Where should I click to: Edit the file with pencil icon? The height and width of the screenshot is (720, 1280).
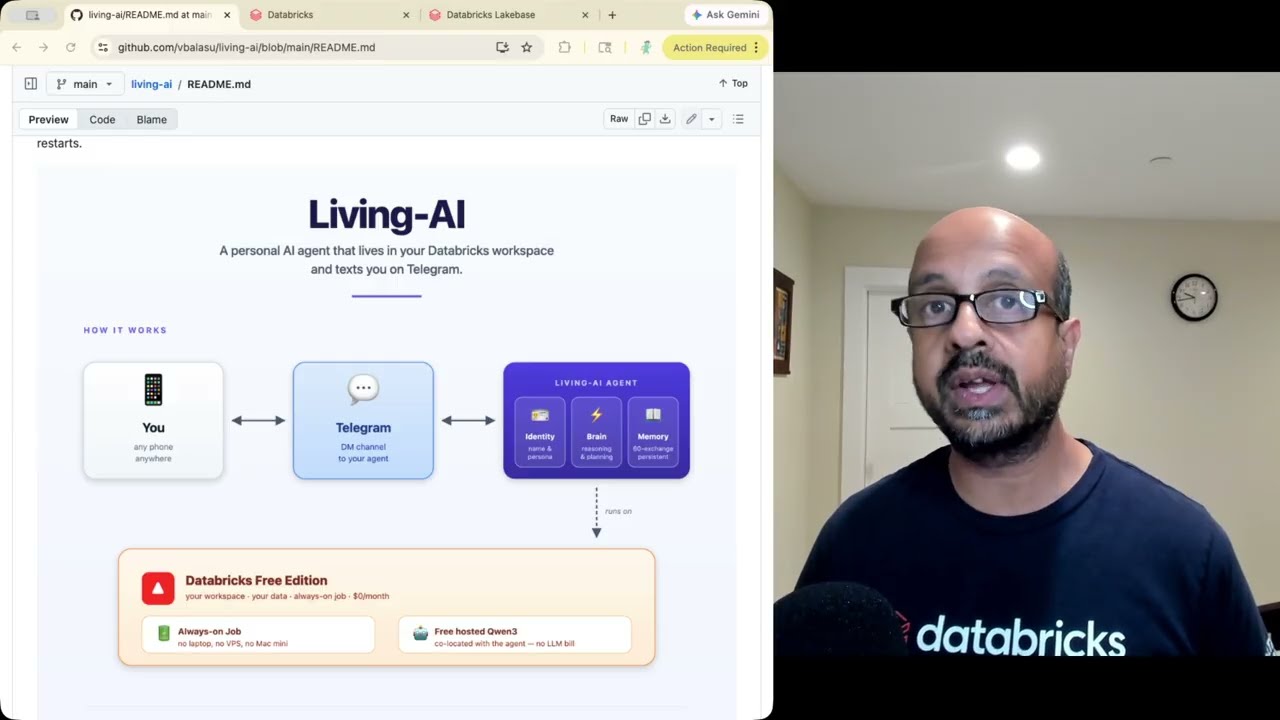[x=691, y=119]
